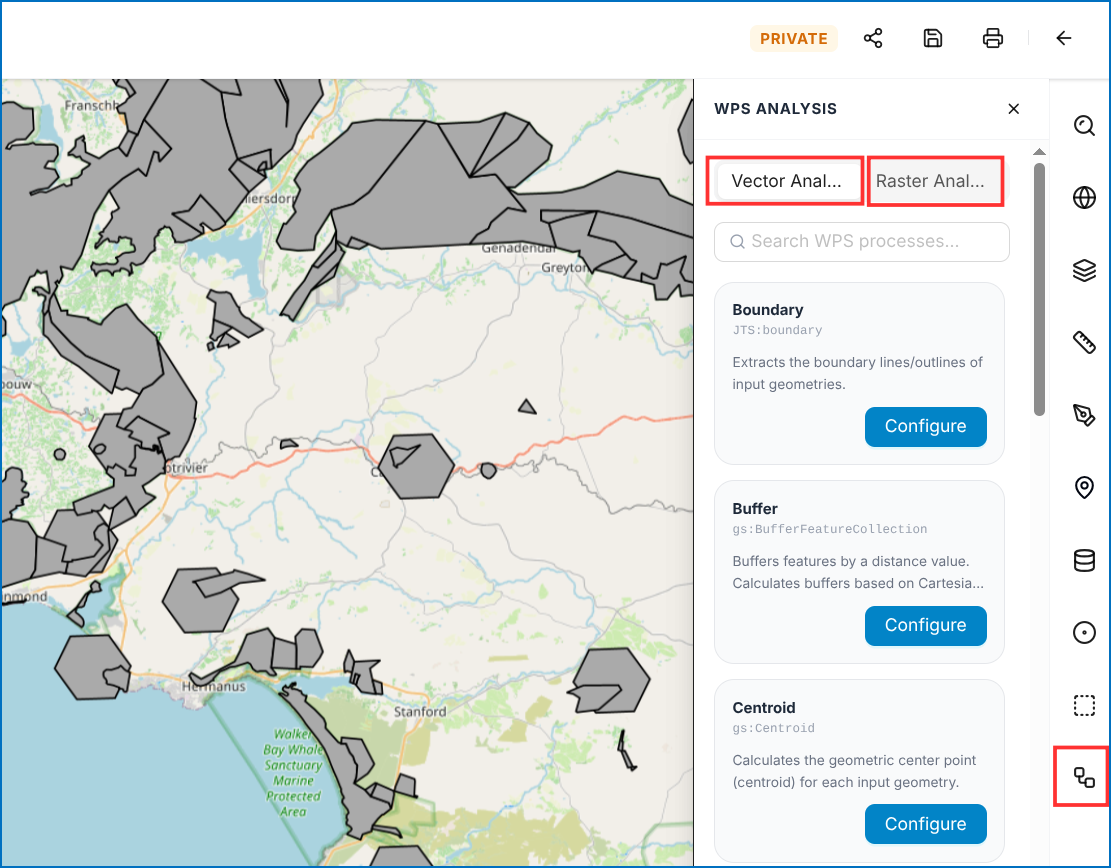Click the share map icon
Image resolution: width=1111 pixels, height=868 pixels.
pos(873,38)
